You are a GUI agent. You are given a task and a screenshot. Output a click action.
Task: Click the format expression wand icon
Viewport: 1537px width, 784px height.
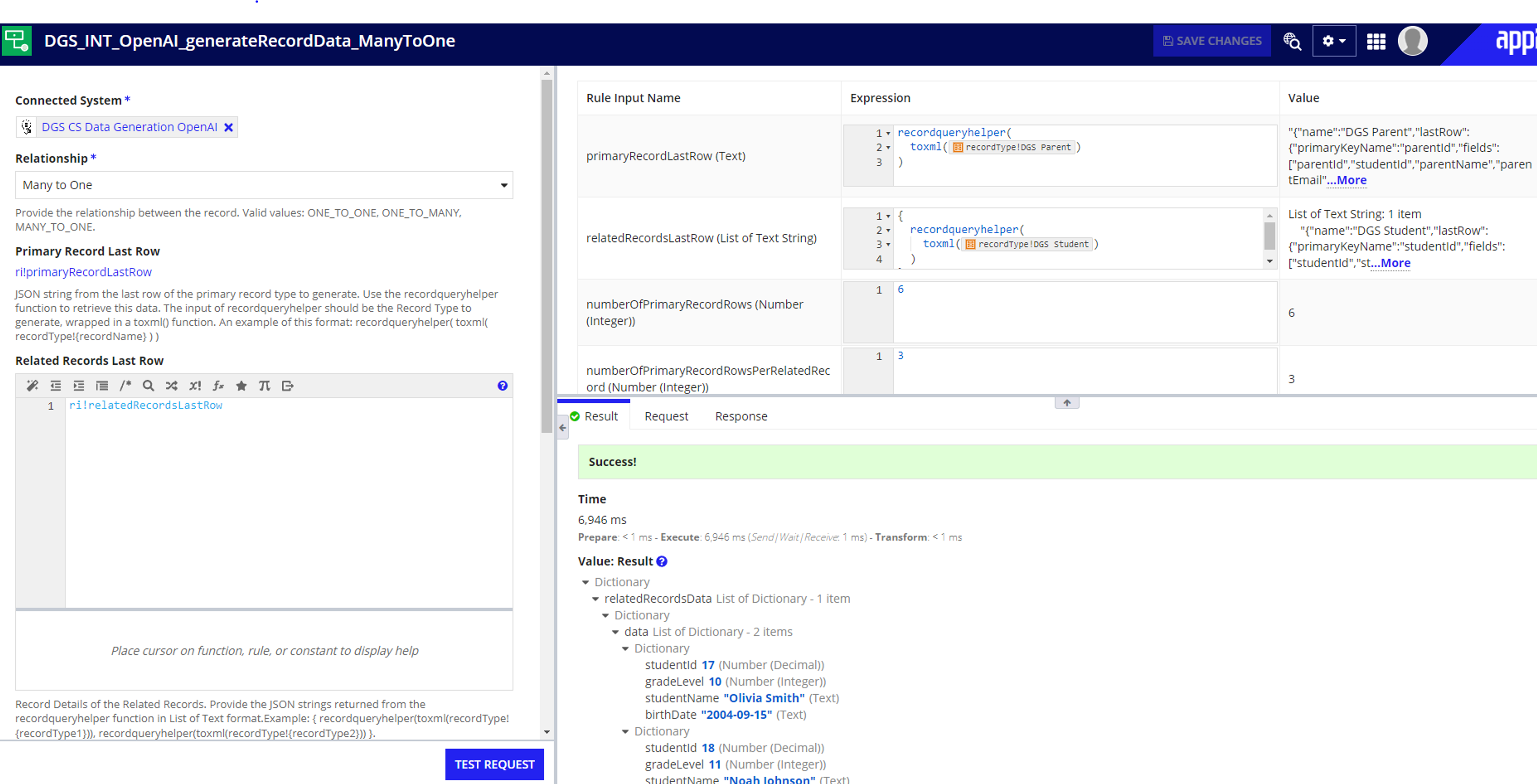(32, 386)
